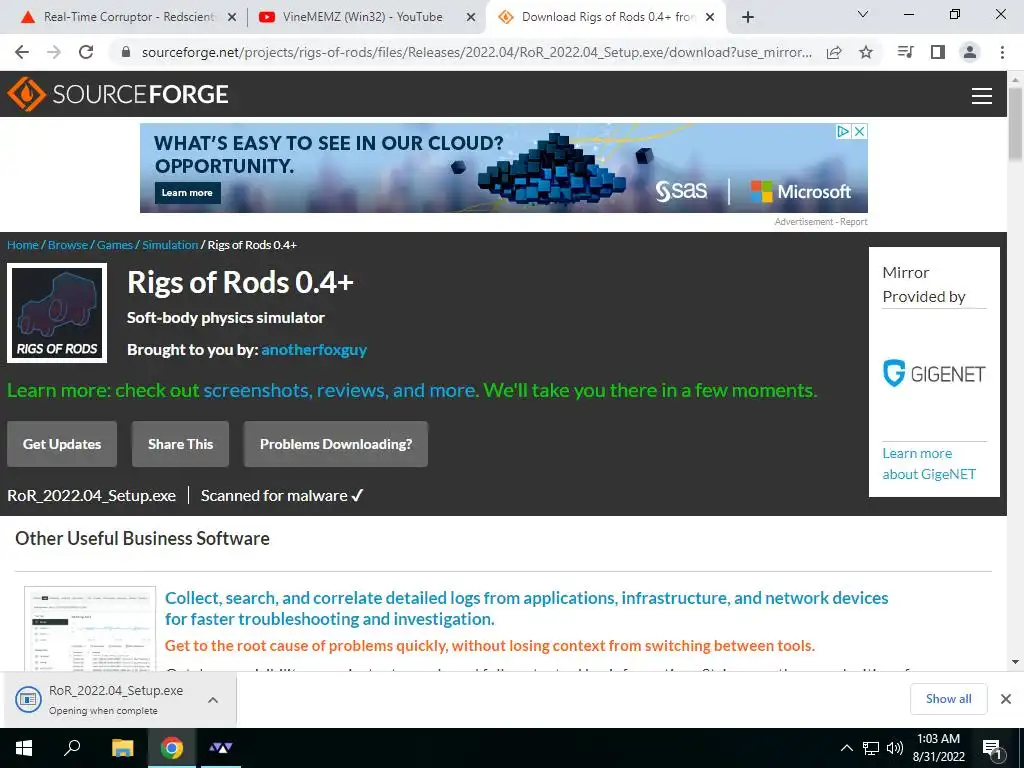1024x768 pixels.
Task: Open Chrome three-dot menu
Action: [1002, 52]
